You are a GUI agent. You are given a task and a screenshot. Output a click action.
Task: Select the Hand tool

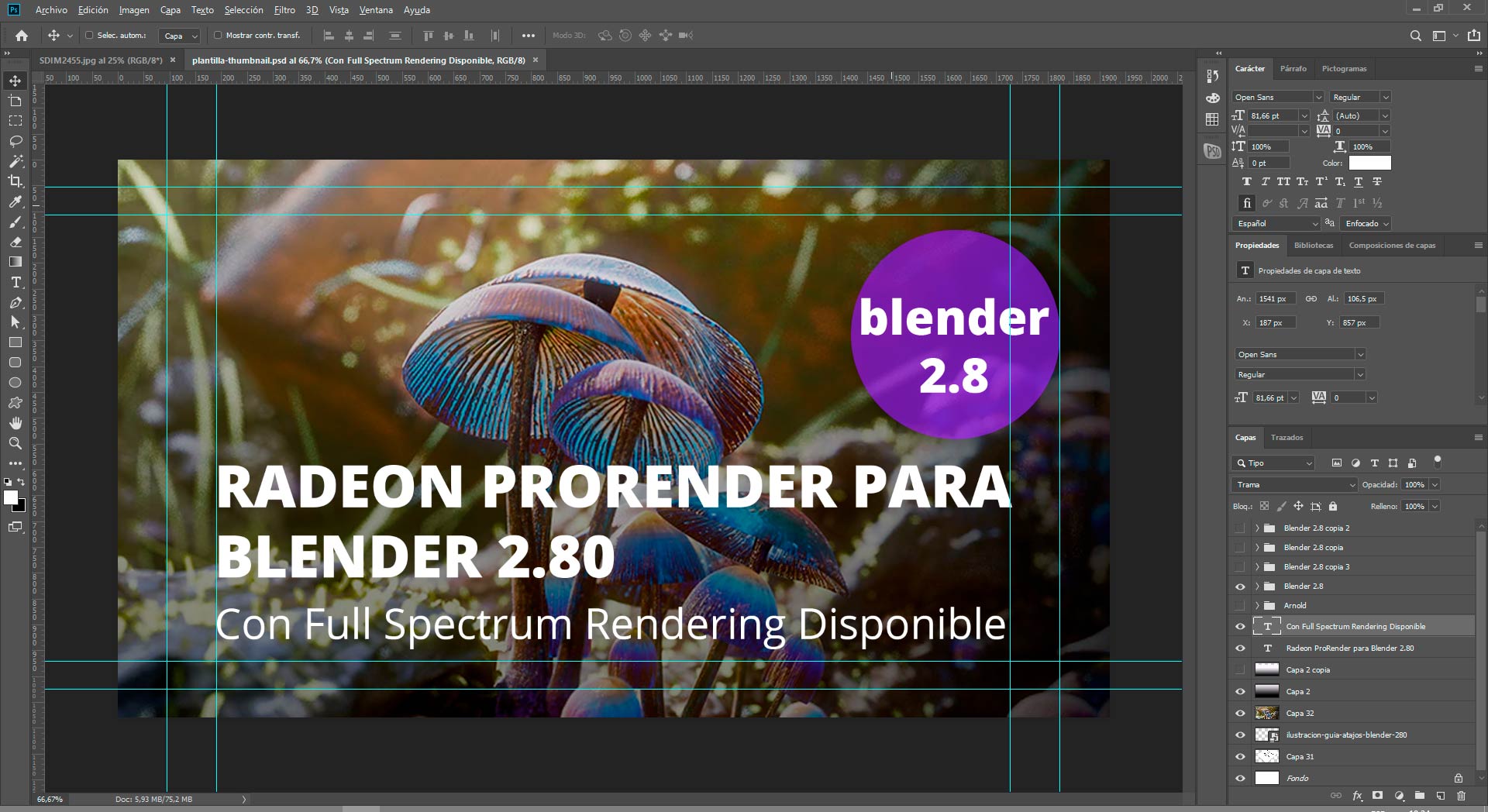(x=15, y=423)
